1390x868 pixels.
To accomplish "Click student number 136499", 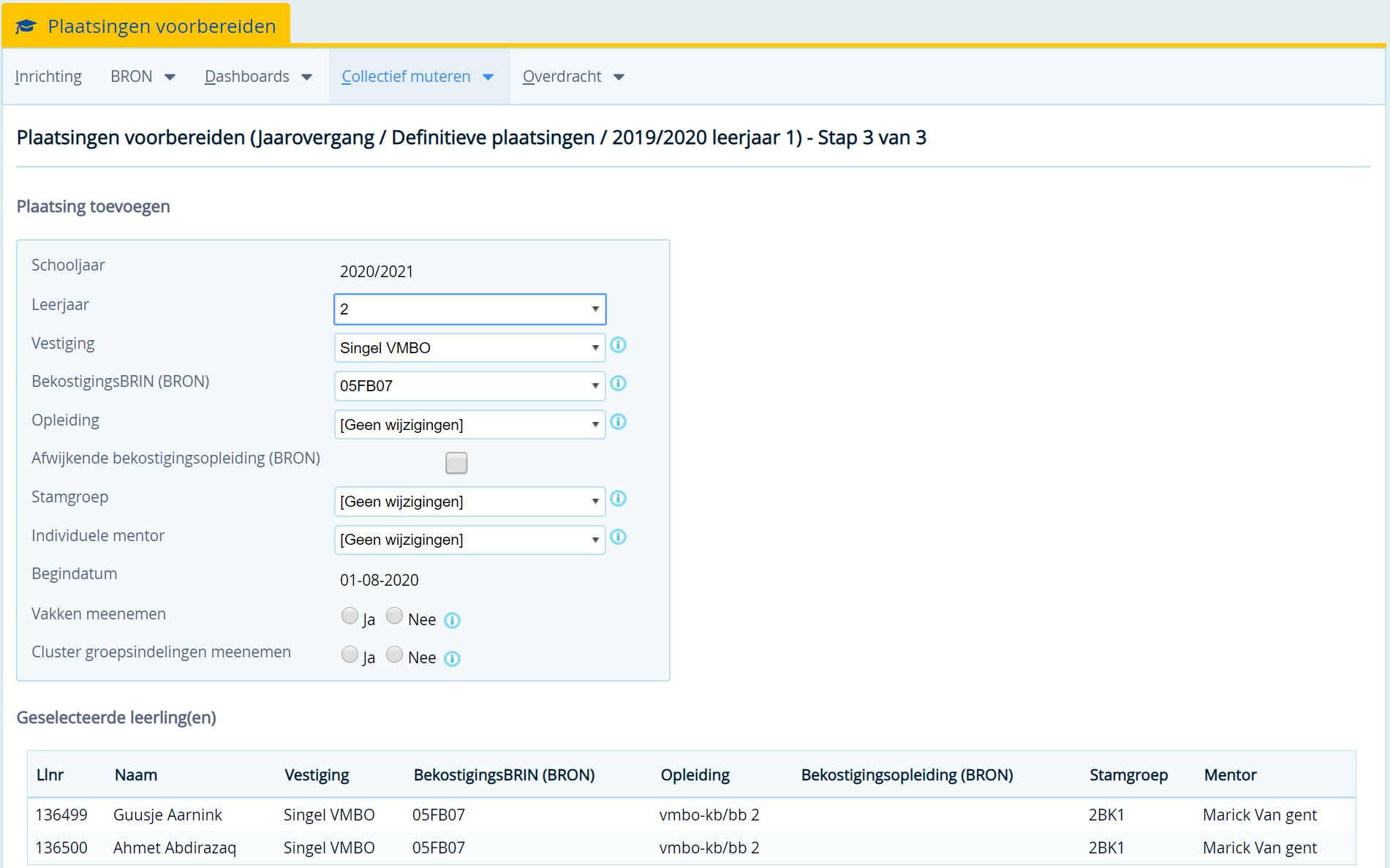I will tap(61, 815).
